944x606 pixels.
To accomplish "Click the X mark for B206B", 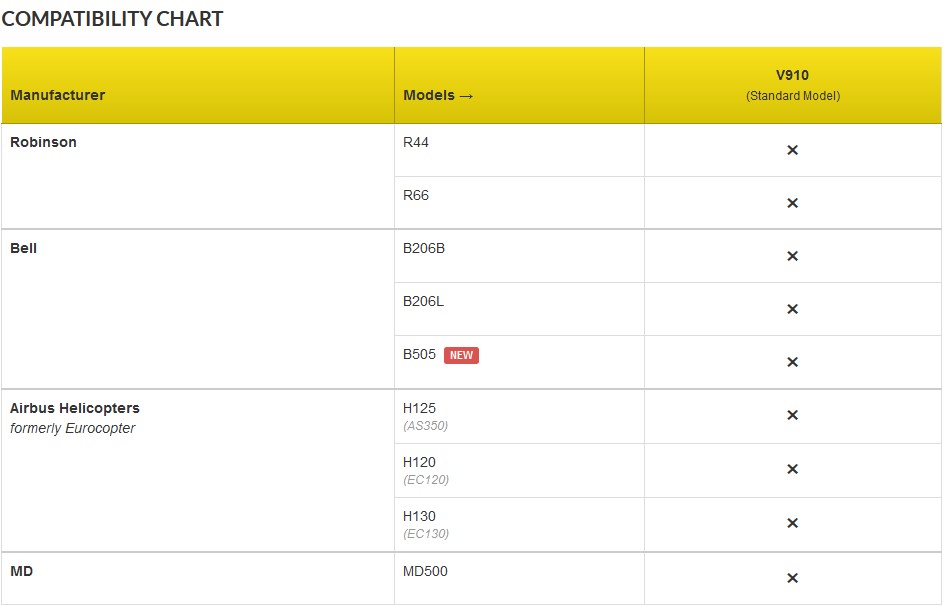I will tap(792, 256).
